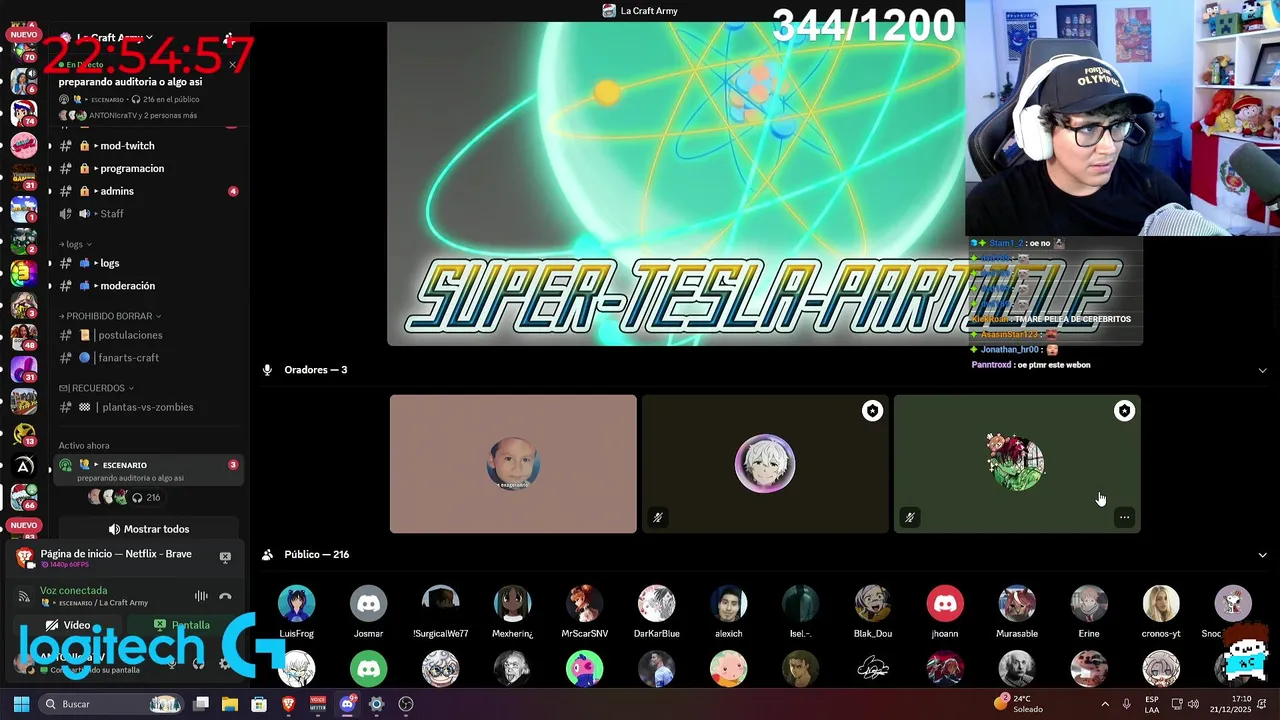Click taskbar Buscar search box

point(112,704)
